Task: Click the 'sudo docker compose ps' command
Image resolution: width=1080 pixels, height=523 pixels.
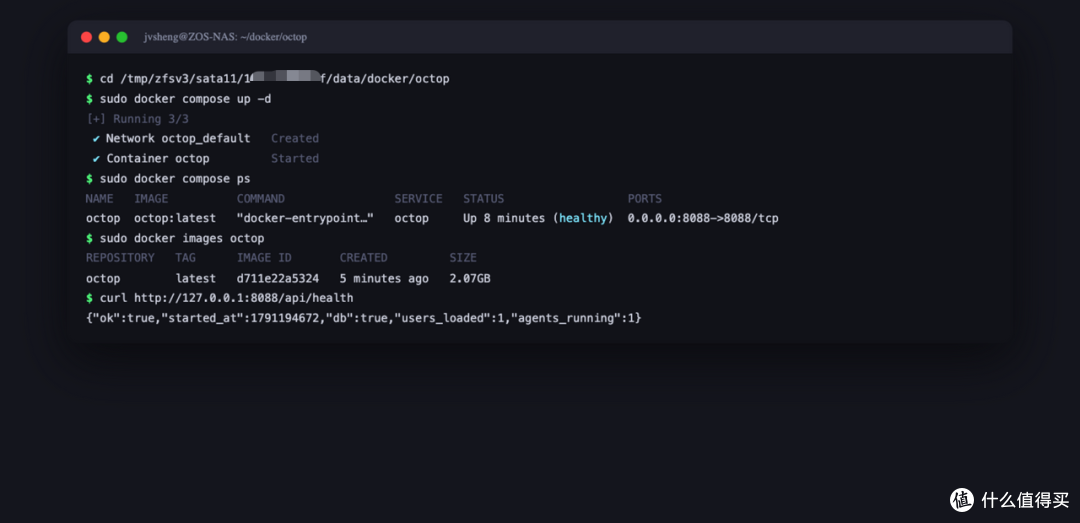Action: point(175,179)
